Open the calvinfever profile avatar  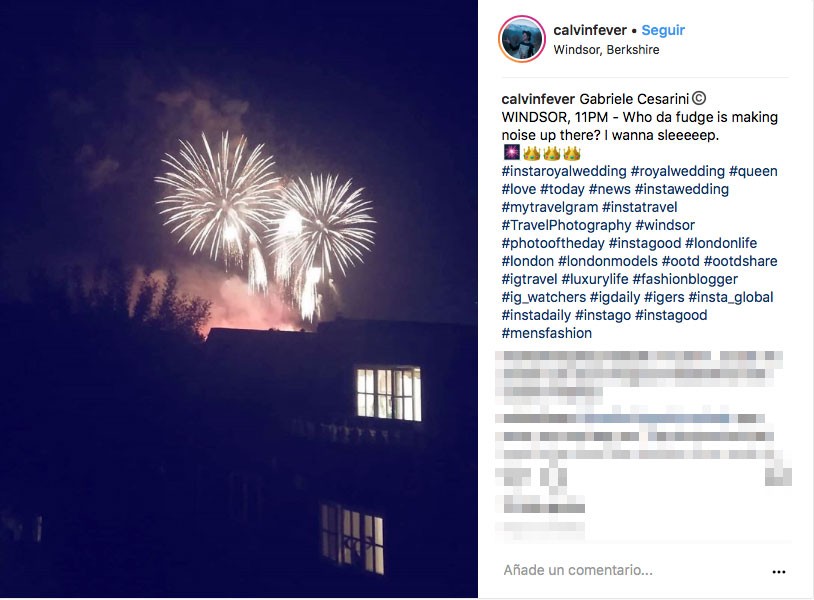click(522, 39)
